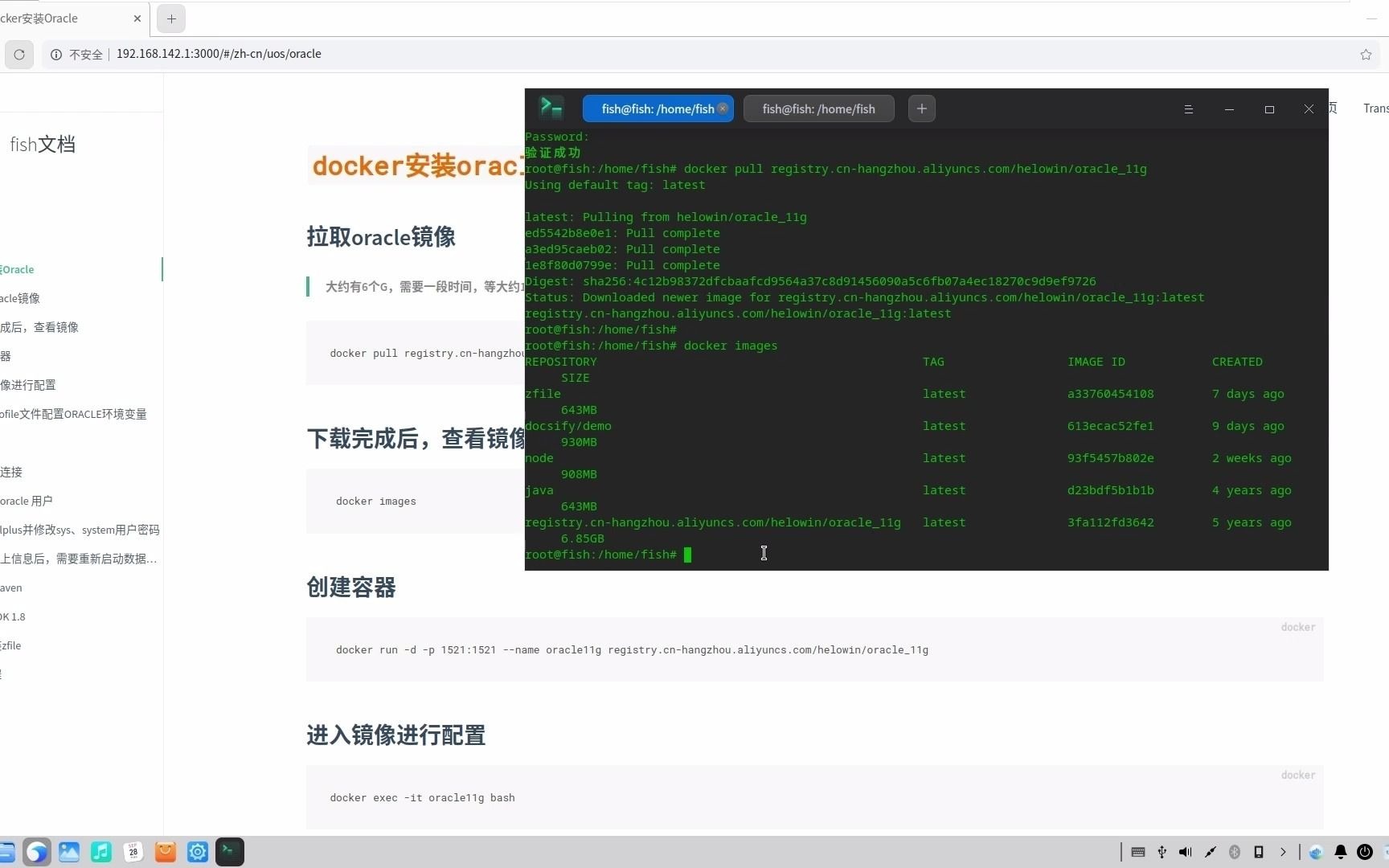Open the fish文档 sidebar title link
The width and height of the screenshot is (1389, 868).
[43, 145]
